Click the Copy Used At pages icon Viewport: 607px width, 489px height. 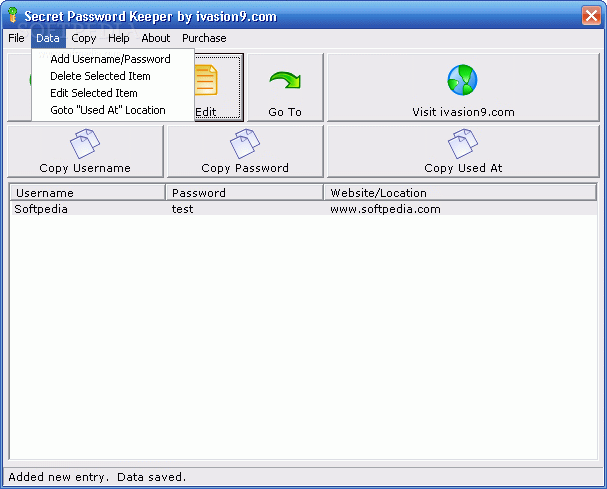click(x=463, y=144)
